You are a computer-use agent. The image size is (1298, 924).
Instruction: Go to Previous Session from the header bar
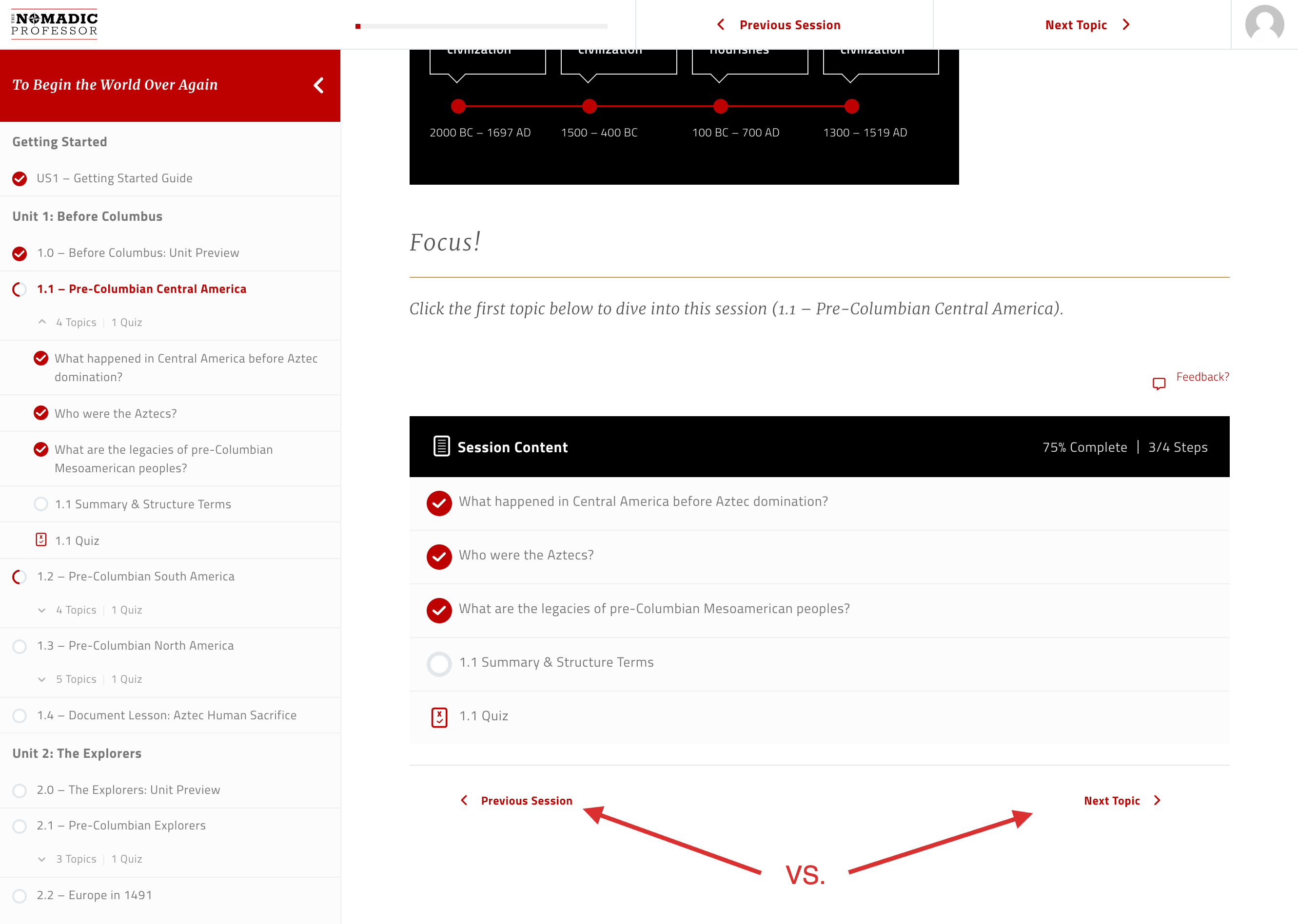click(x=789, y=25)
